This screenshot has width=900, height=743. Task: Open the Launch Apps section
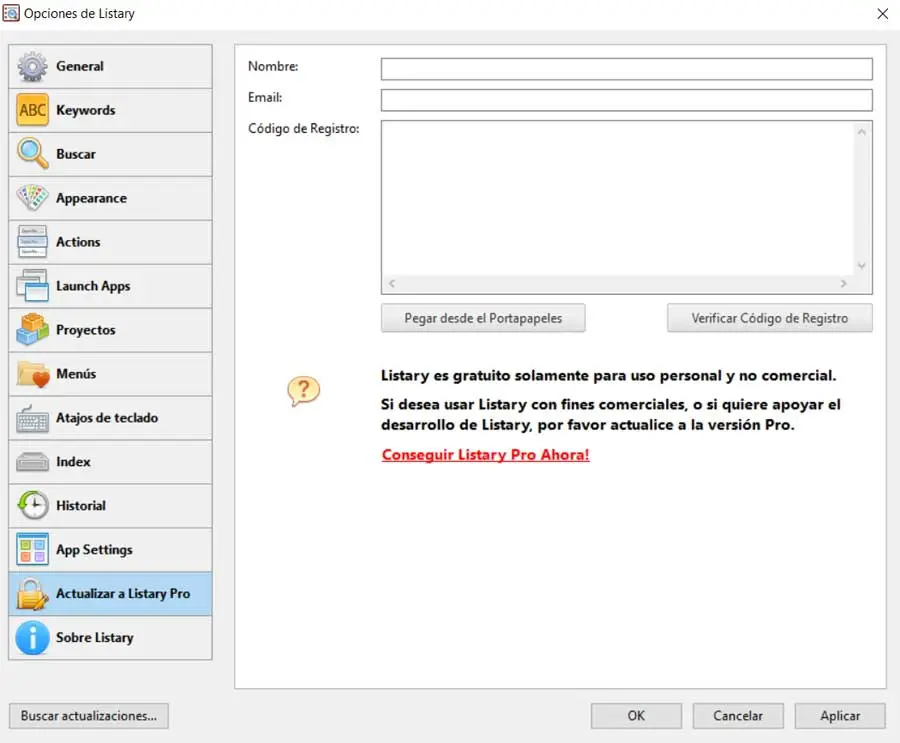(x=93, y=286)
